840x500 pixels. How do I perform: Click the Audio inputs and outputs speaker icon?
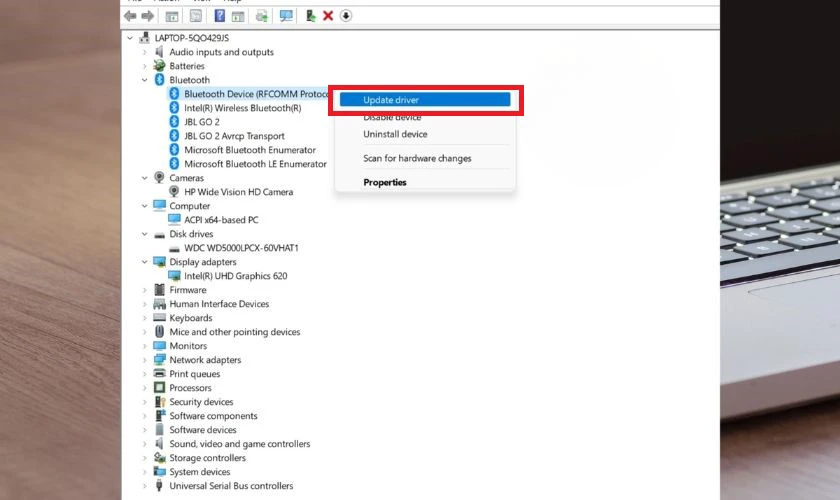[x=159, y=51]
